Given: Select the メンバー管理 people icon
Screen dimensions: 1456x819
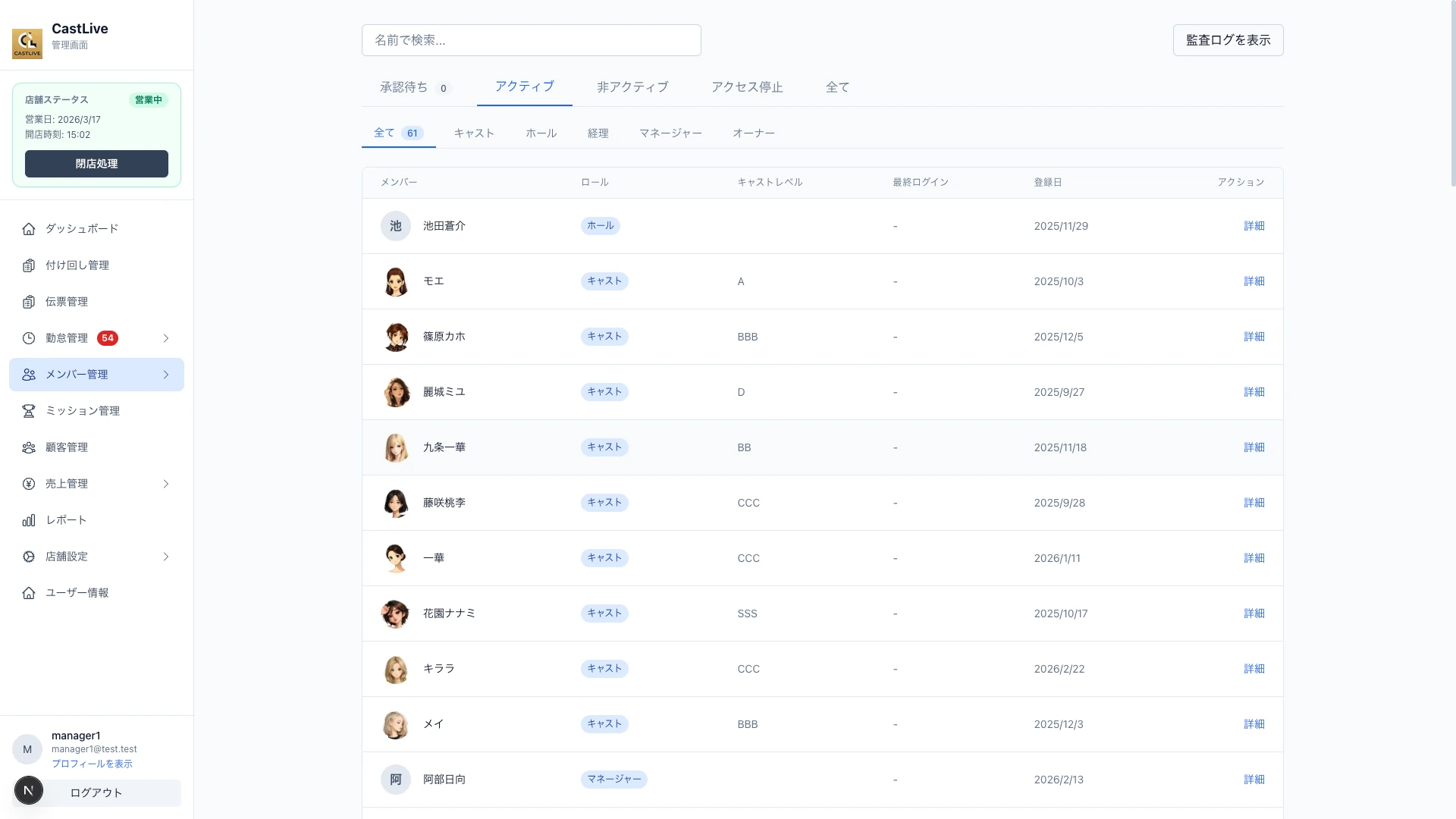Looking at the screenshot, I should pos(29,374).
